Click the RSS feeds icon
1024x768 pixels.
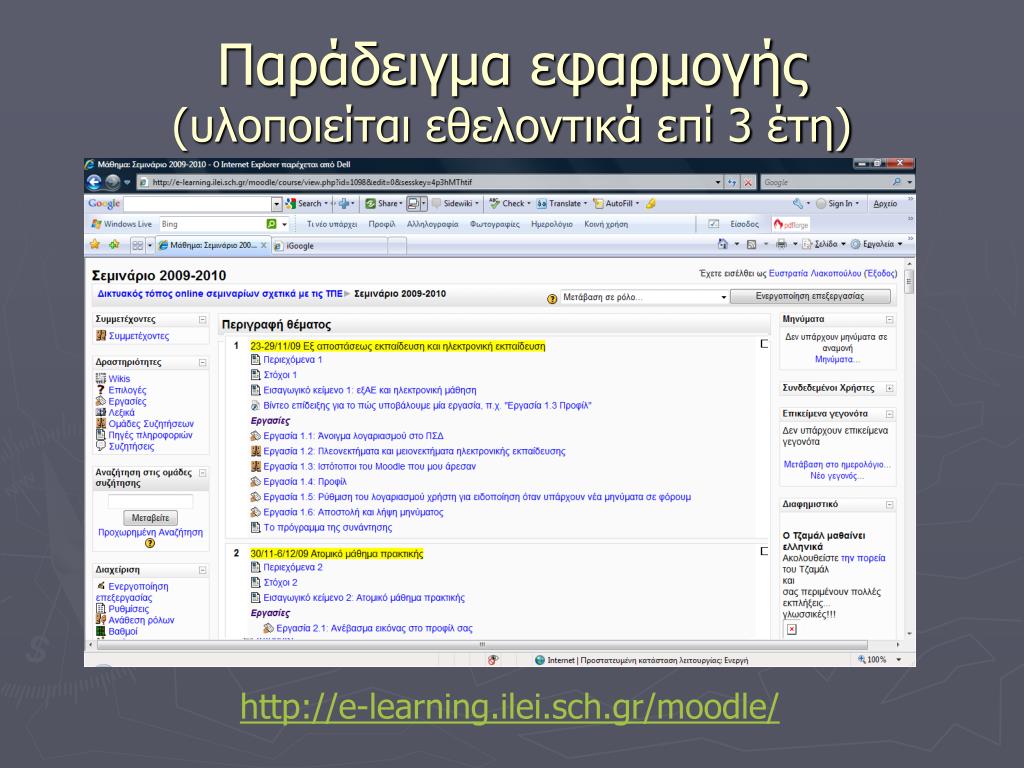point(752,244)
